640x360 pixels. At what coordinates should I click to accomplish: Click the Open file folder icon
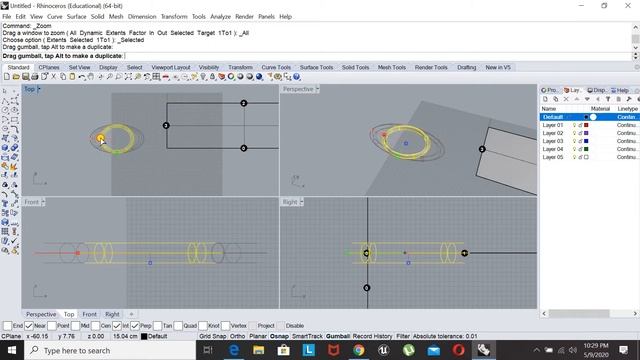coord(16,76)
